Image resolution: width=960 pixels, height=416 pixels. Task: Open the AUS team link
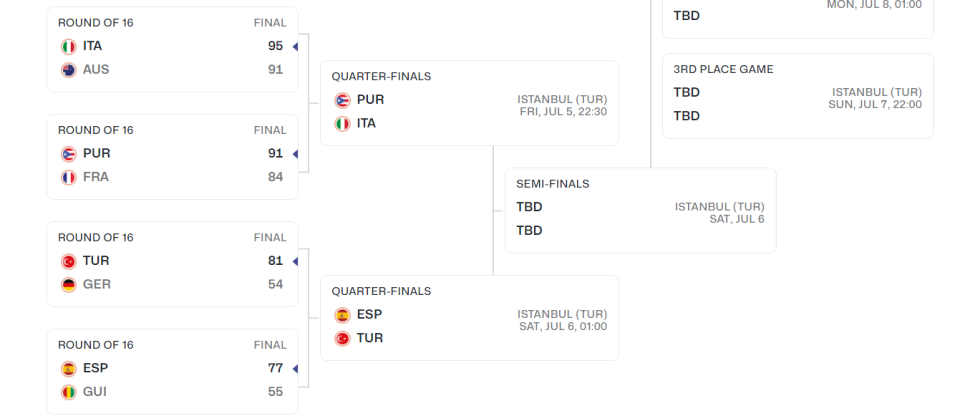(96, 69)
